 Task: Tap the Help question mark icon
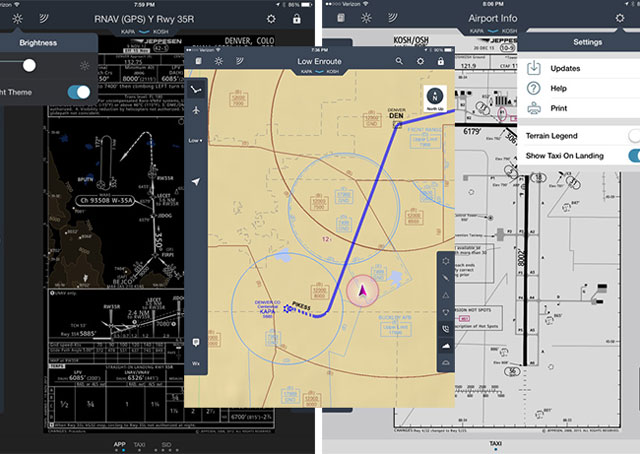(533, 88)
